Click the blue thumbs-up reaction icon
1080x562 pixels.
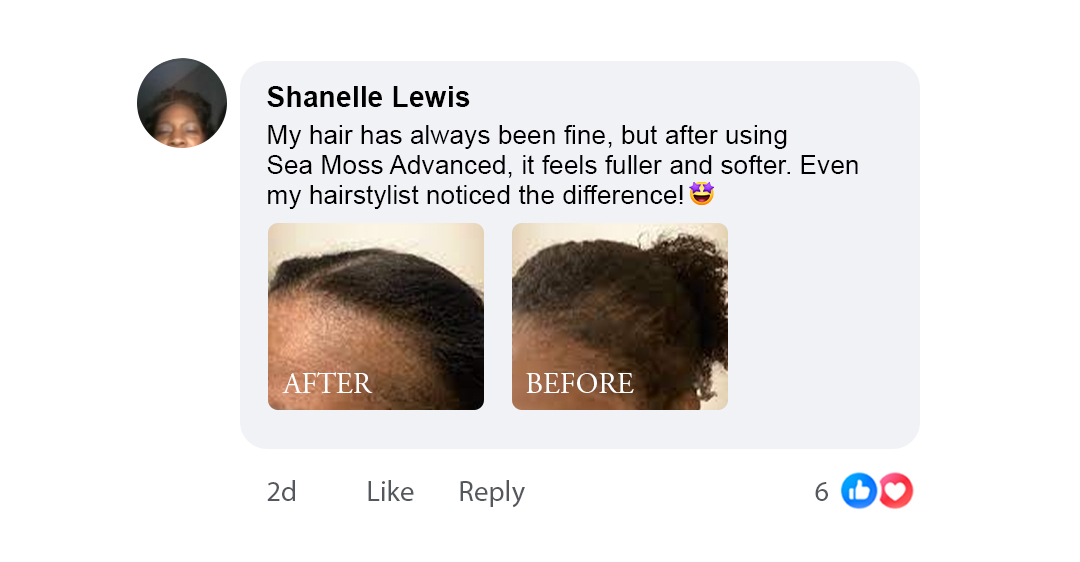pyautogui.click(x=858, y=491)
